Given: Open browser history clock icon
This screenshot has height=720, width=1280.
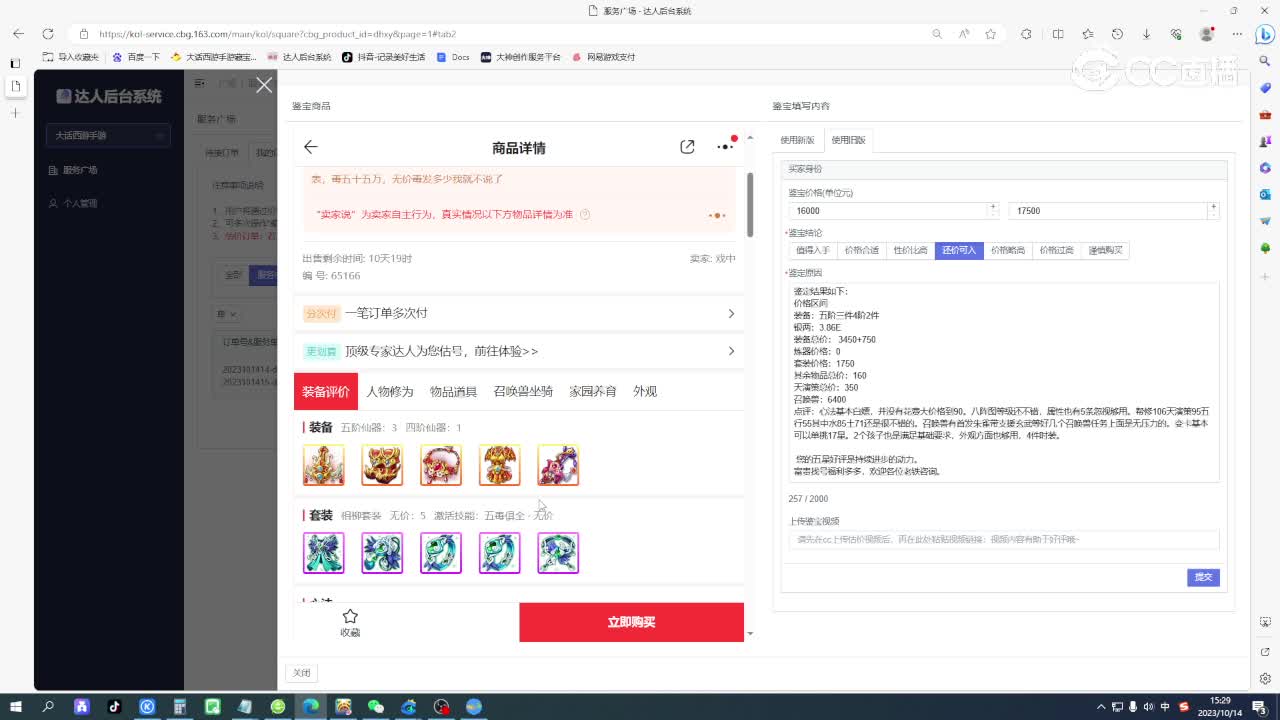Looking at the screenshot, I should point(1117,33).
